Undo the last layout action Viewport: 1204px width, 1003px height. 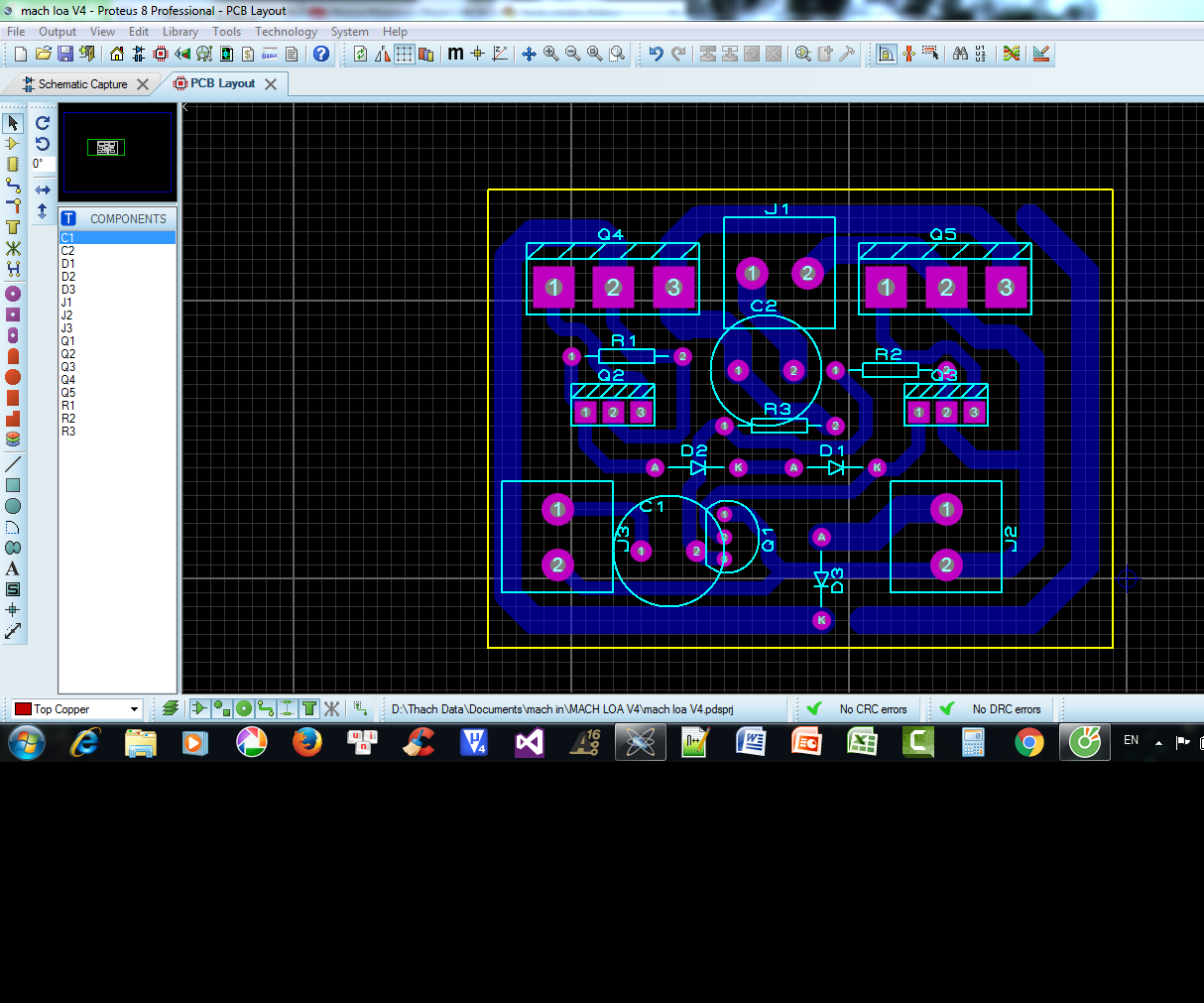tap(658, 55)
